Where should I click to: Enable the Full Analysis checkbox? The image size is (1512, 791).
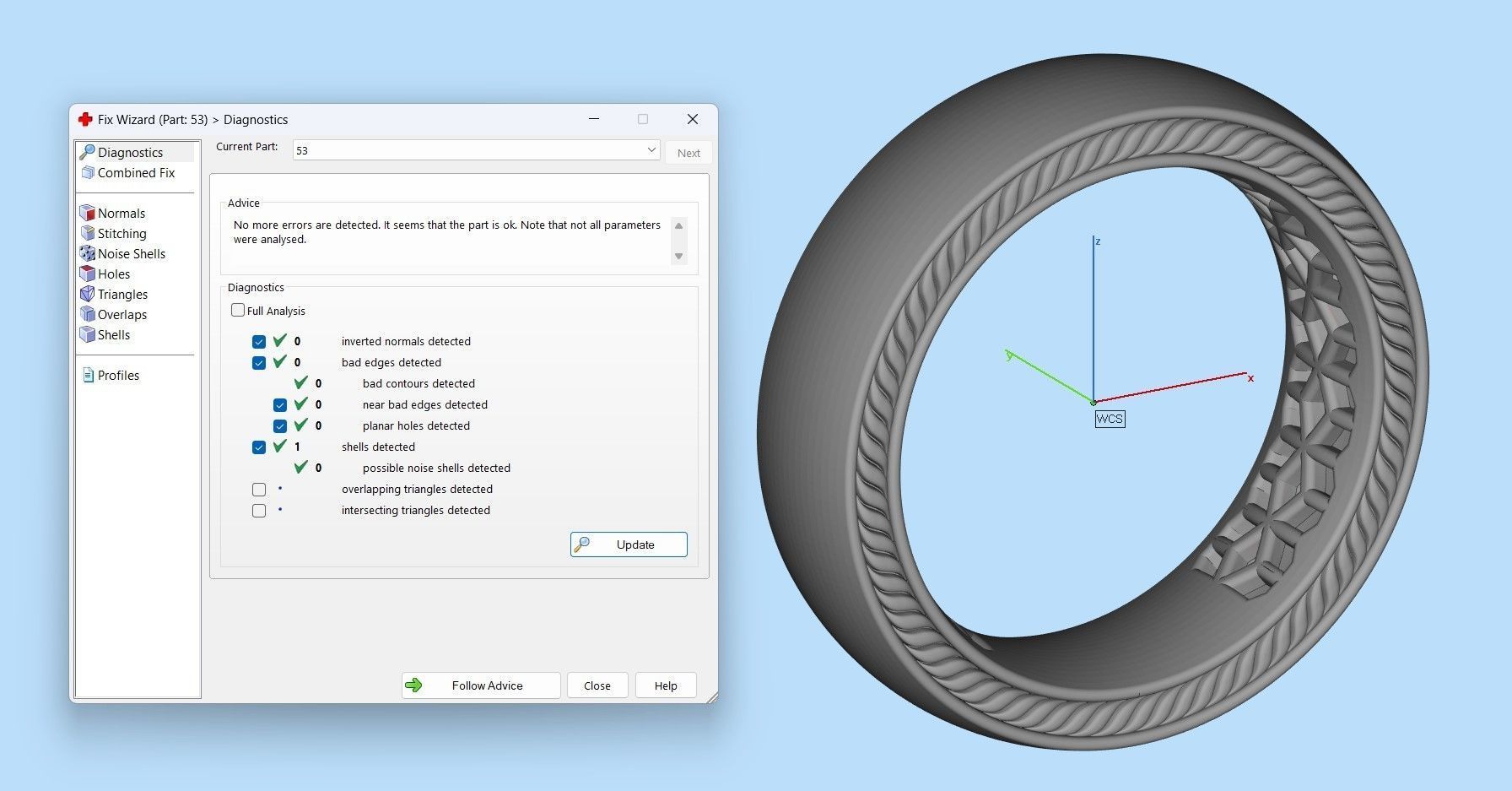coord(238,311)
